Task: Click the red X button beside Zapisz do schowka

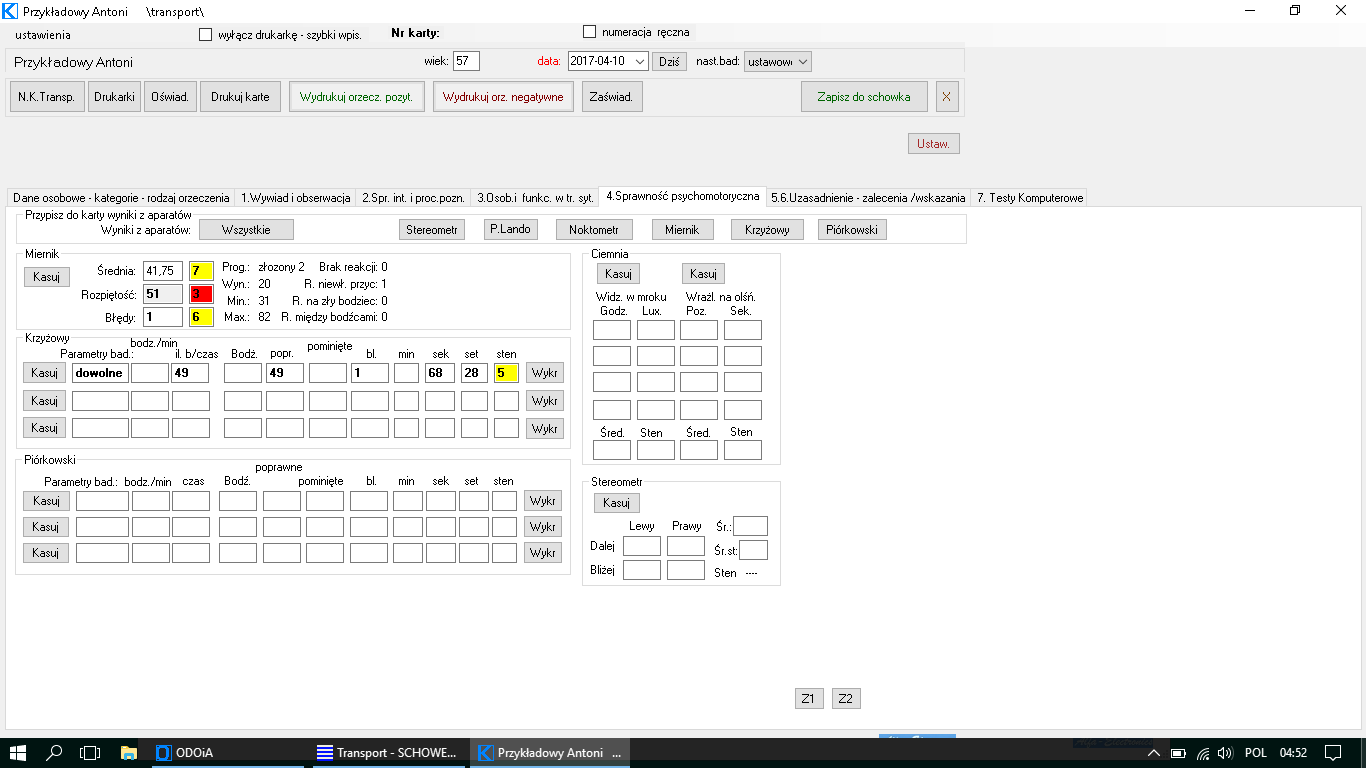Action: (946, 97)
